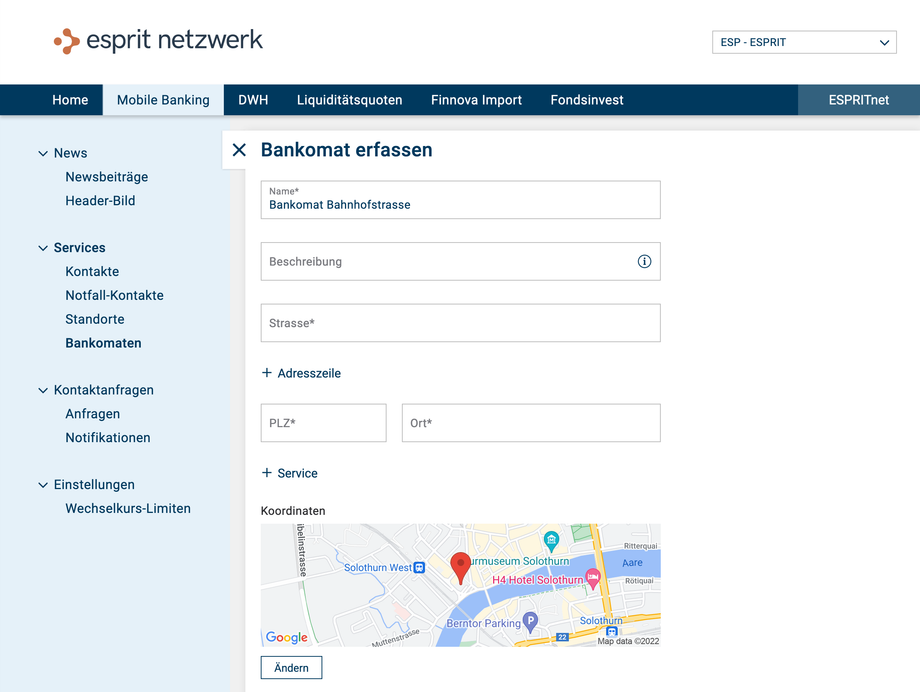
Task: Click the Solothurn West station icon
Action: tap(419, 568)
